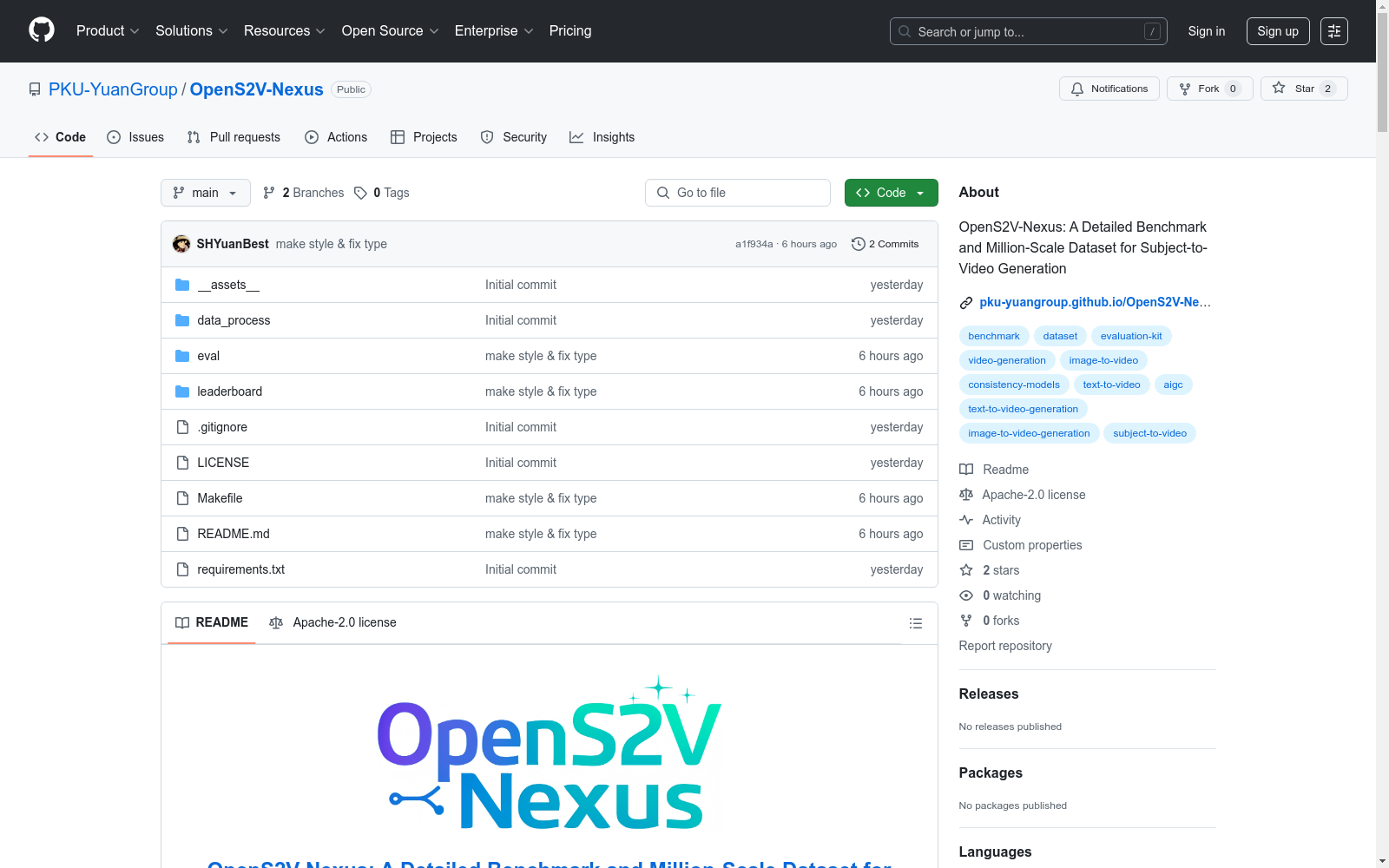The height and width of the screenshot is (868, 1389).
Task: Click the OpenS2V-Nexus logo image in README
Action: (x=550, y=753)
